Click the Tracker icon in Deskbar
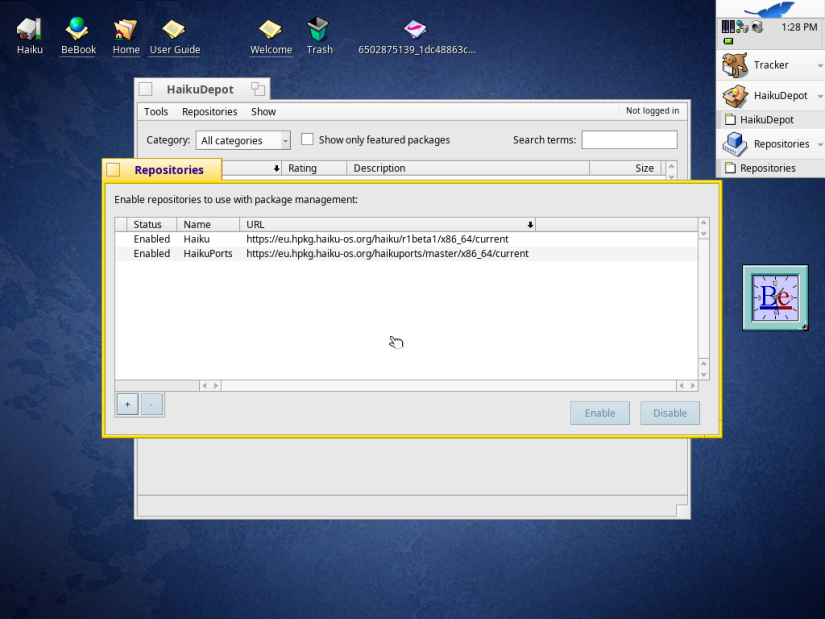 tap(735, 65)
